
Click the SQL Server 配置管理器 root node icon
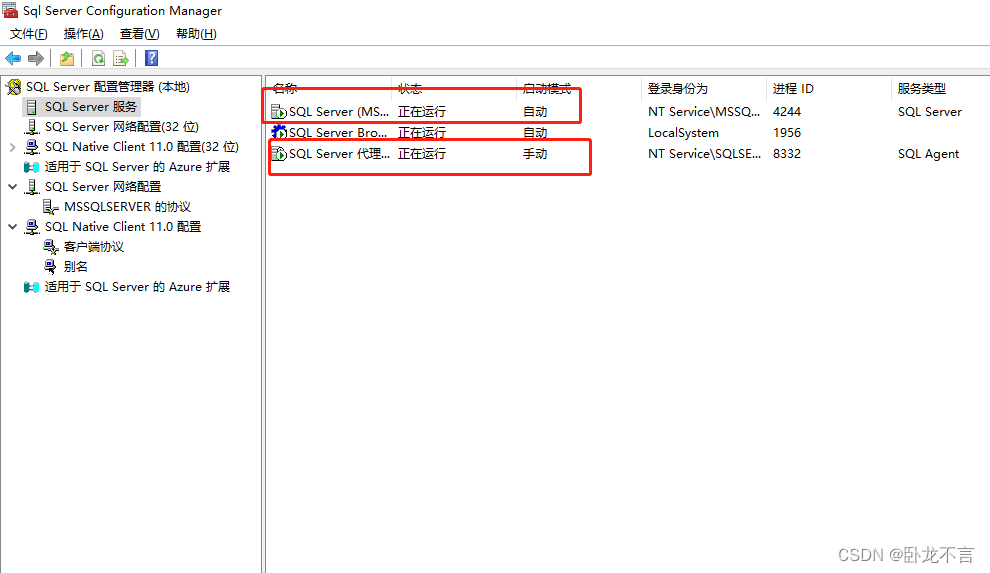tap(13, 87)
